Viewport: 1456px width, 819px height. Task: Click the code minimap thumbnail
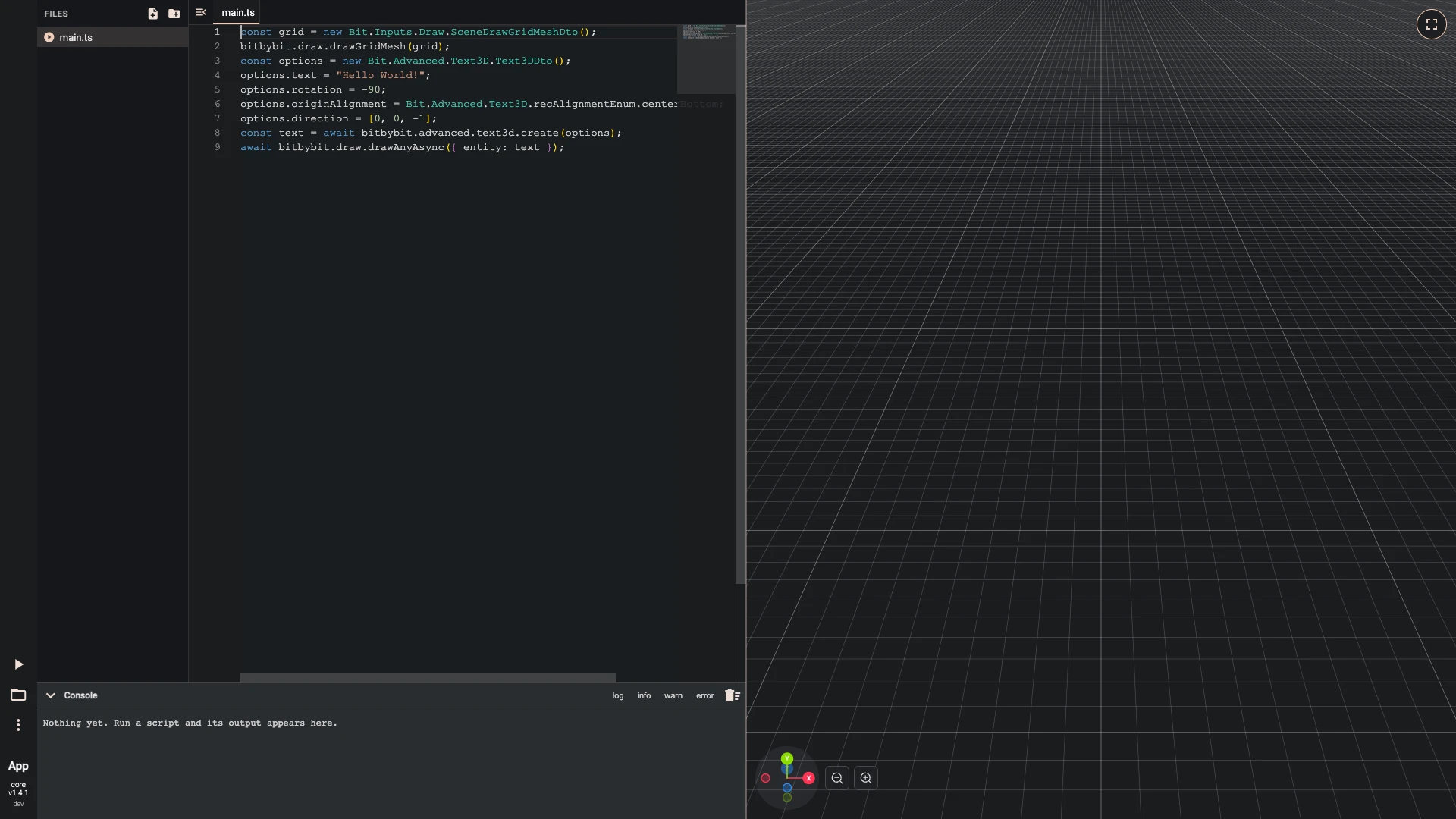click(x=706, y=59)
